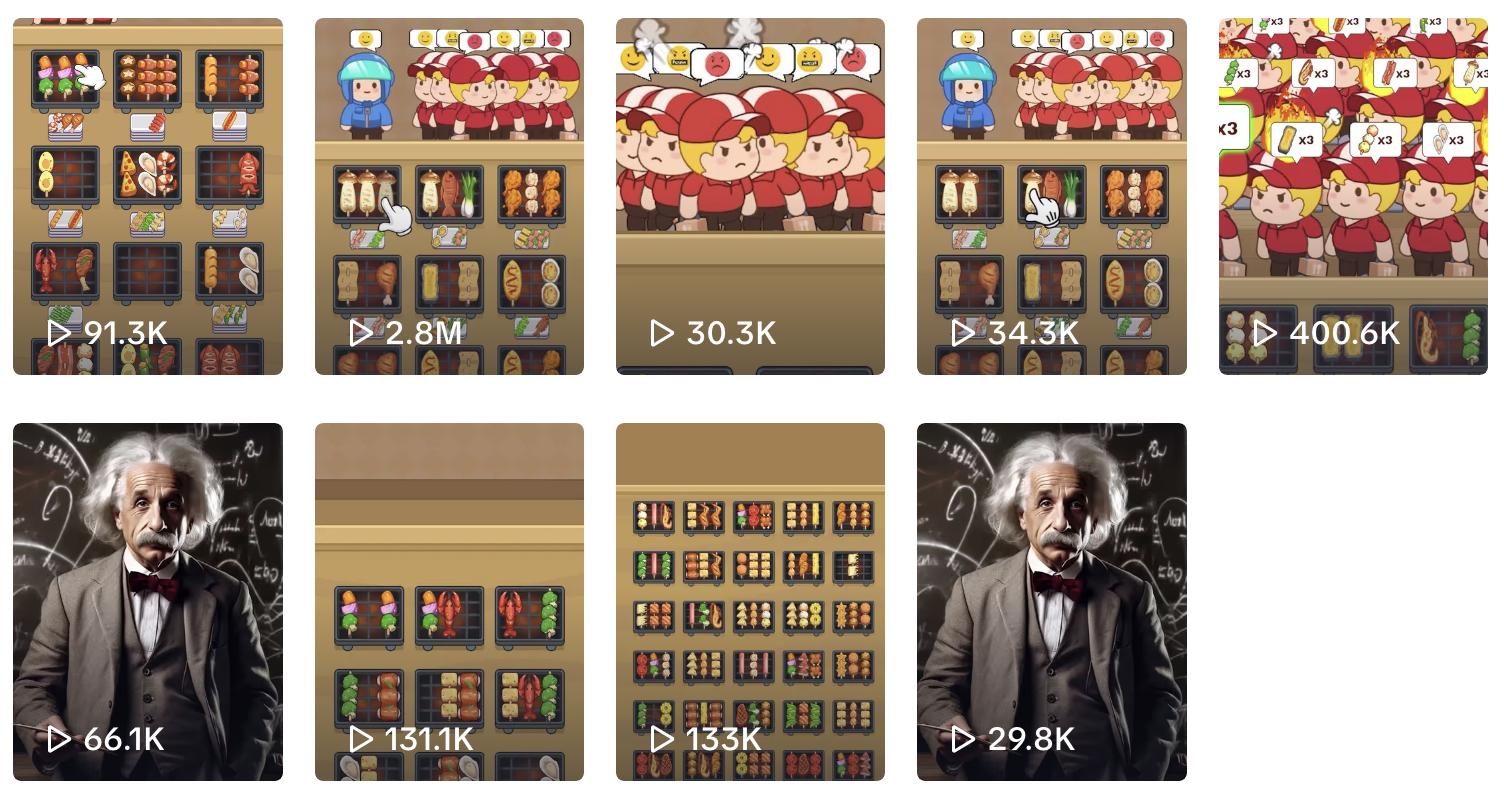Click the play icon beside 66.1K views
Viewport: 1504px width, 798px height.
pyautogui.click(x=59, y=739)
